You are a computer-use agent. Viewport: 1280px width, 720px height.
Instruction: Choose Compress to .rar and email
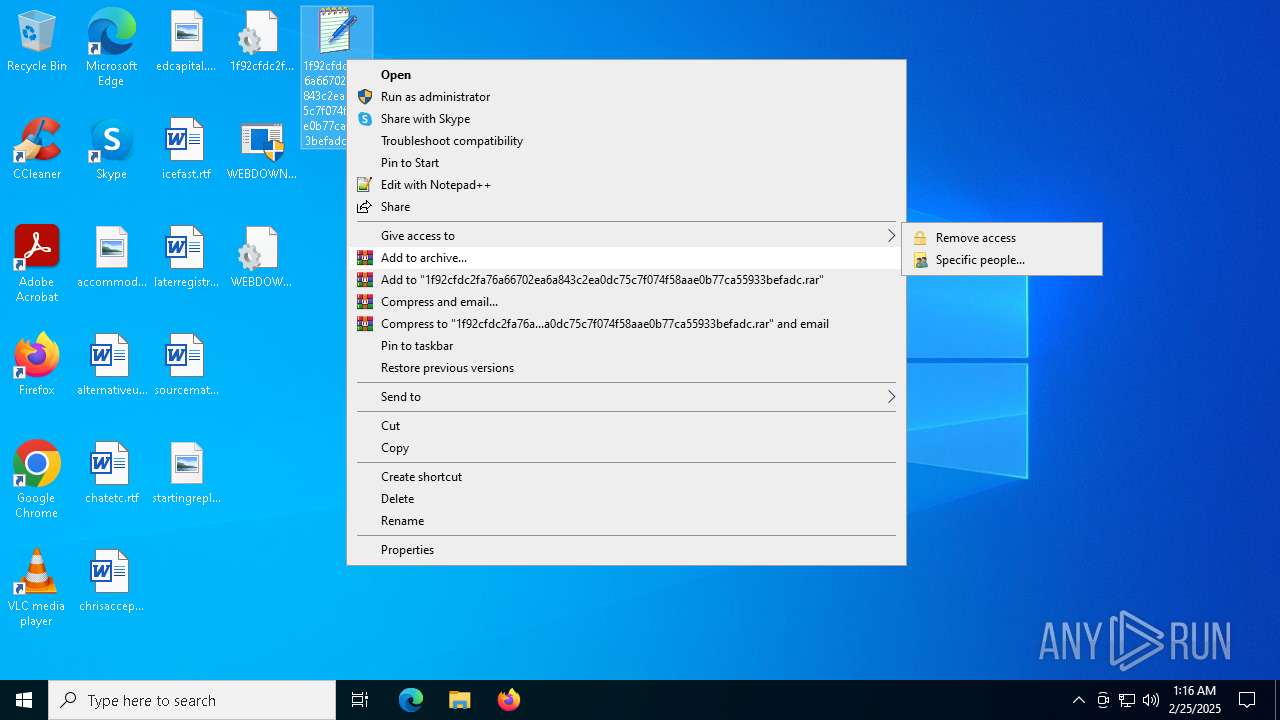[x=626, y=324]
